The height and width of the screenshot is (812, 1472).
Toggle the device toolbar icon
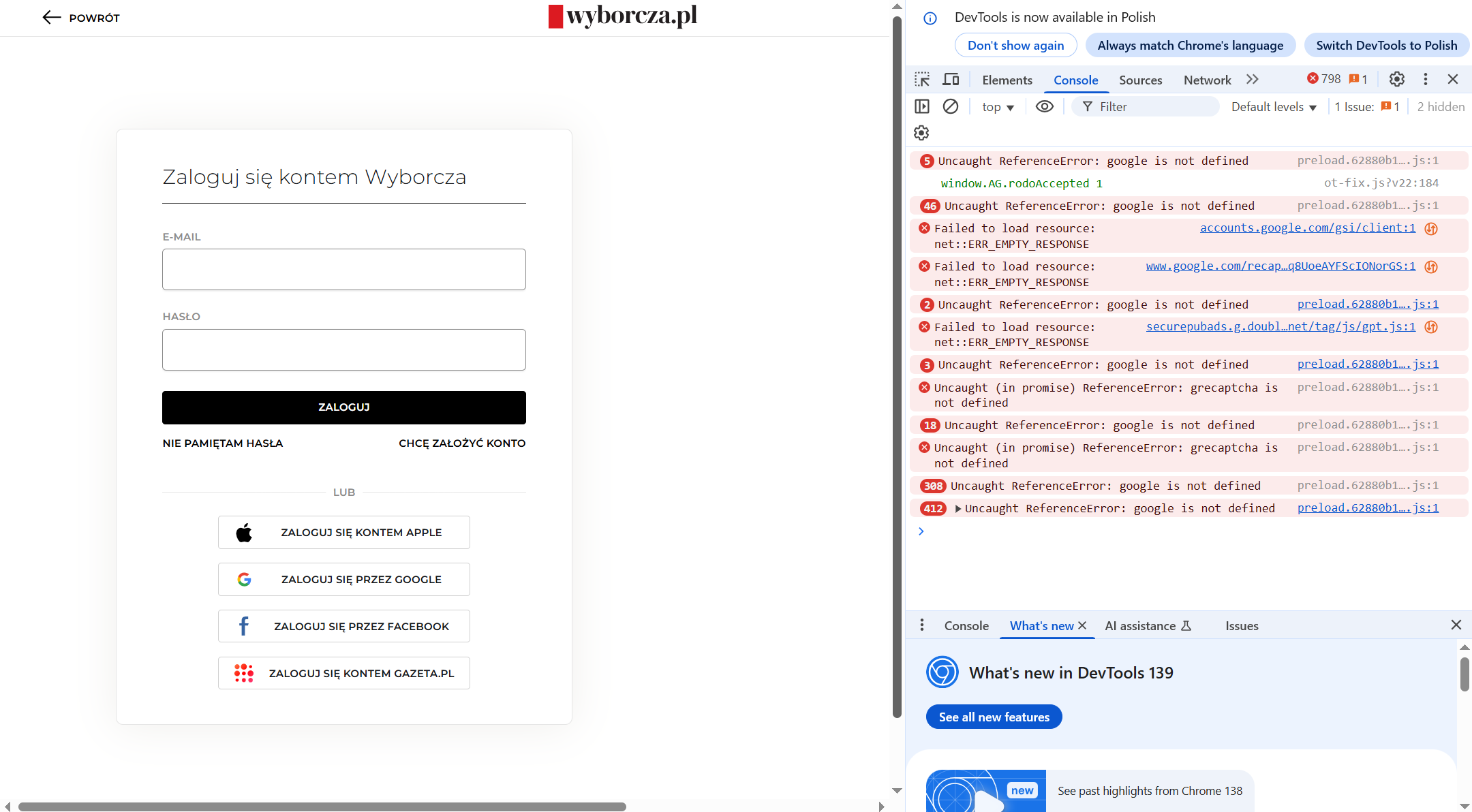[951, 80]
